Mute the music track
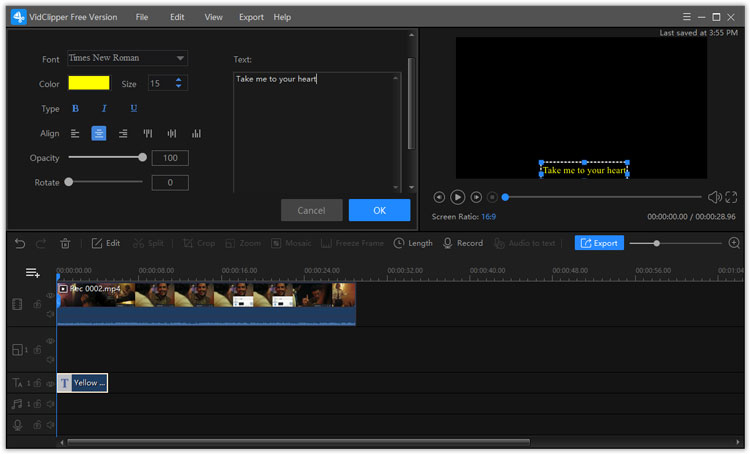Screen dimensions: 750x454 50,404
